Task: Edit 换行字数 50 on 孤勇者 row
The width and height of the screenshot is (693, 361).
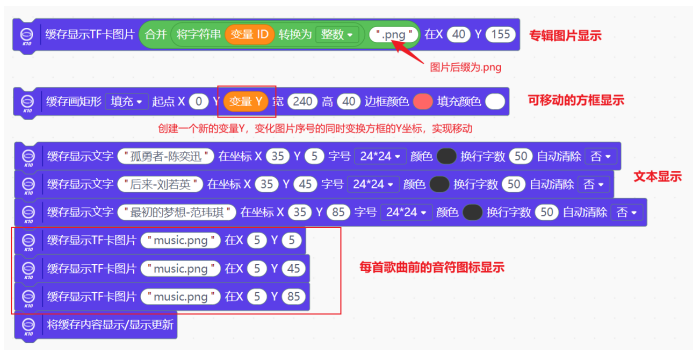Action: [521, 156]
